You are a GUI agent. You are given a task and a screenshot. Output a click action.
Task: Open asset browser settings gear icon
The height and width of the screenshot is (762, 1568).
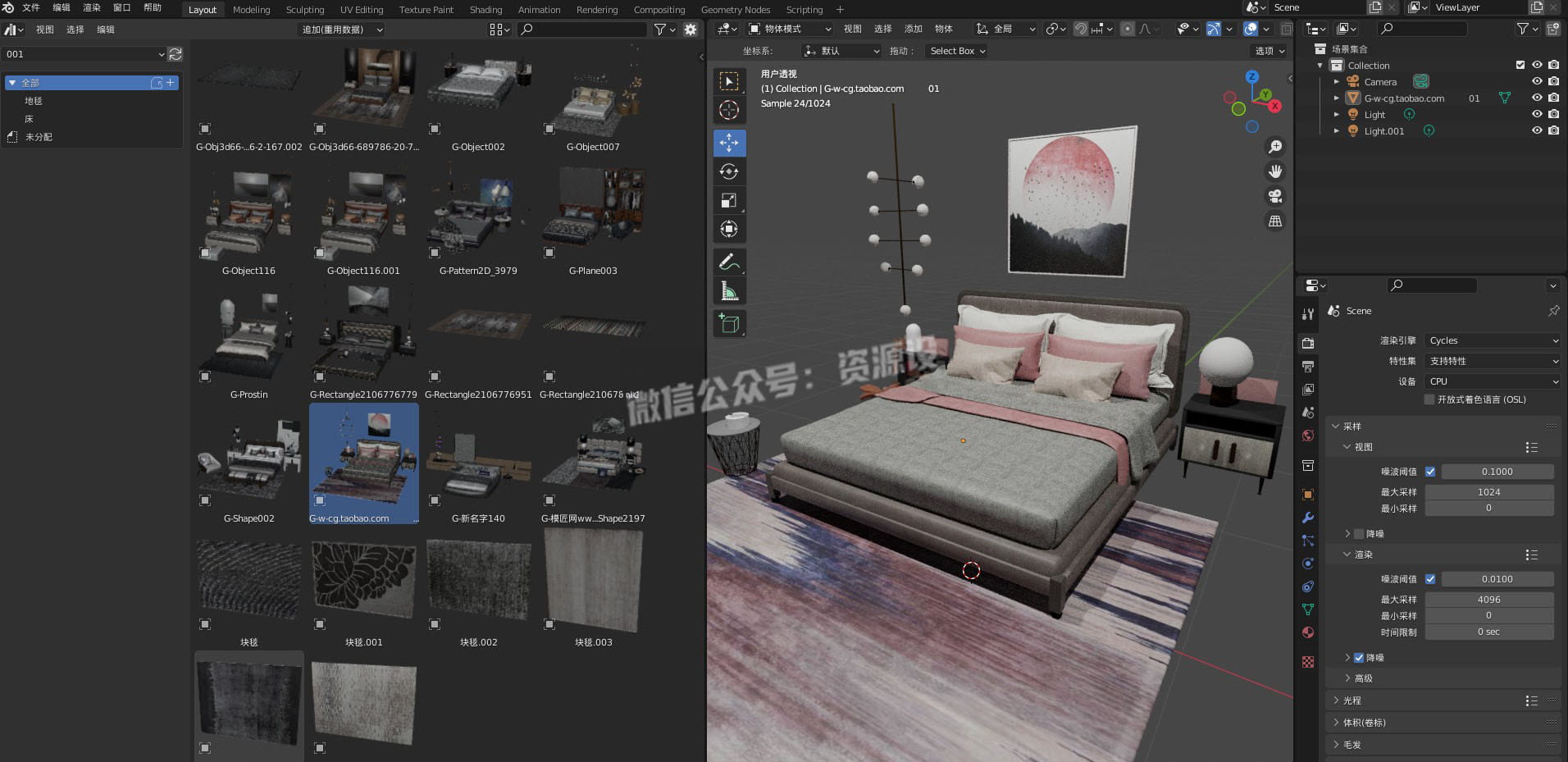coord(691,30)
